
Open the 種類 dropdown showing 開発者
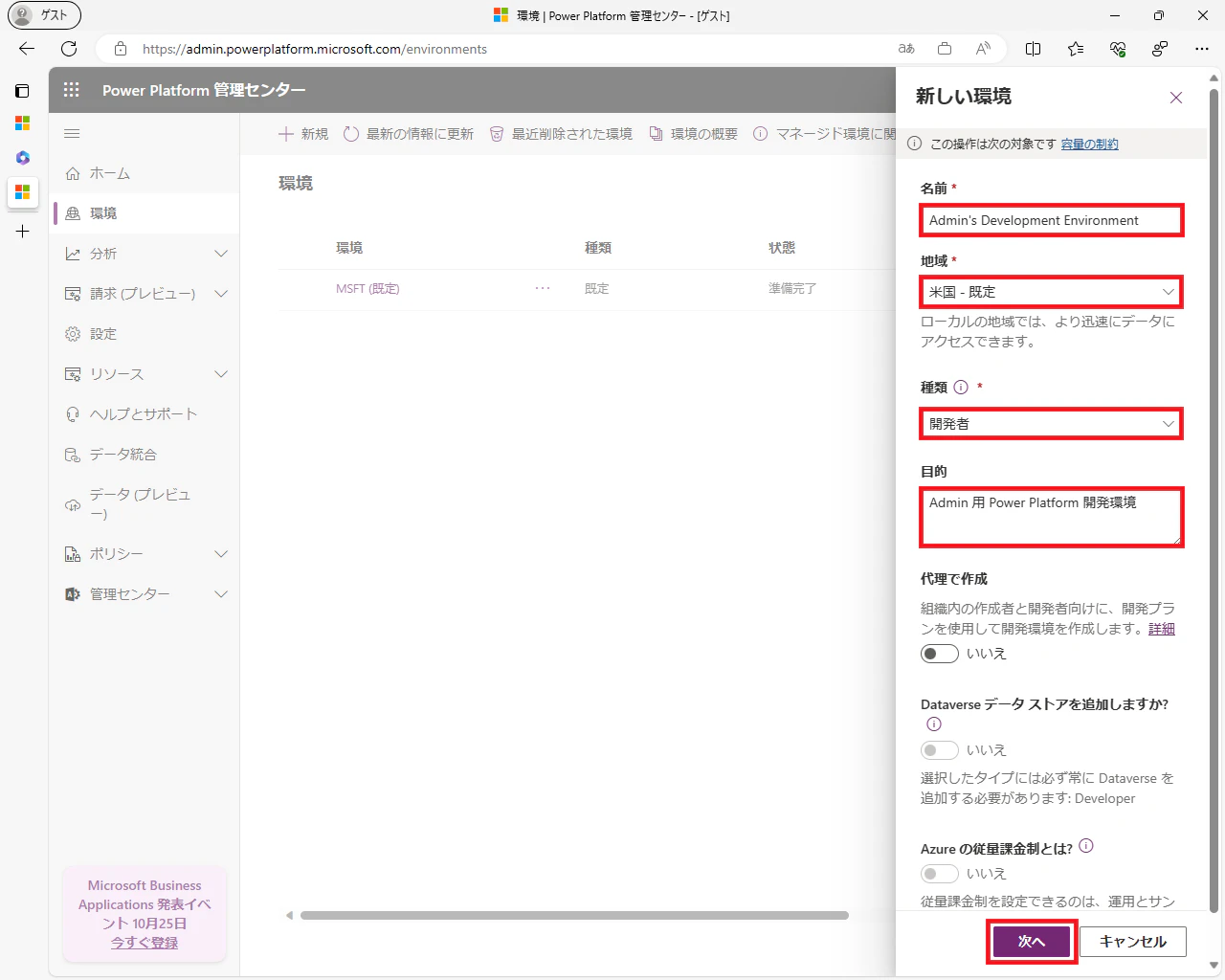click(1051, 424)
